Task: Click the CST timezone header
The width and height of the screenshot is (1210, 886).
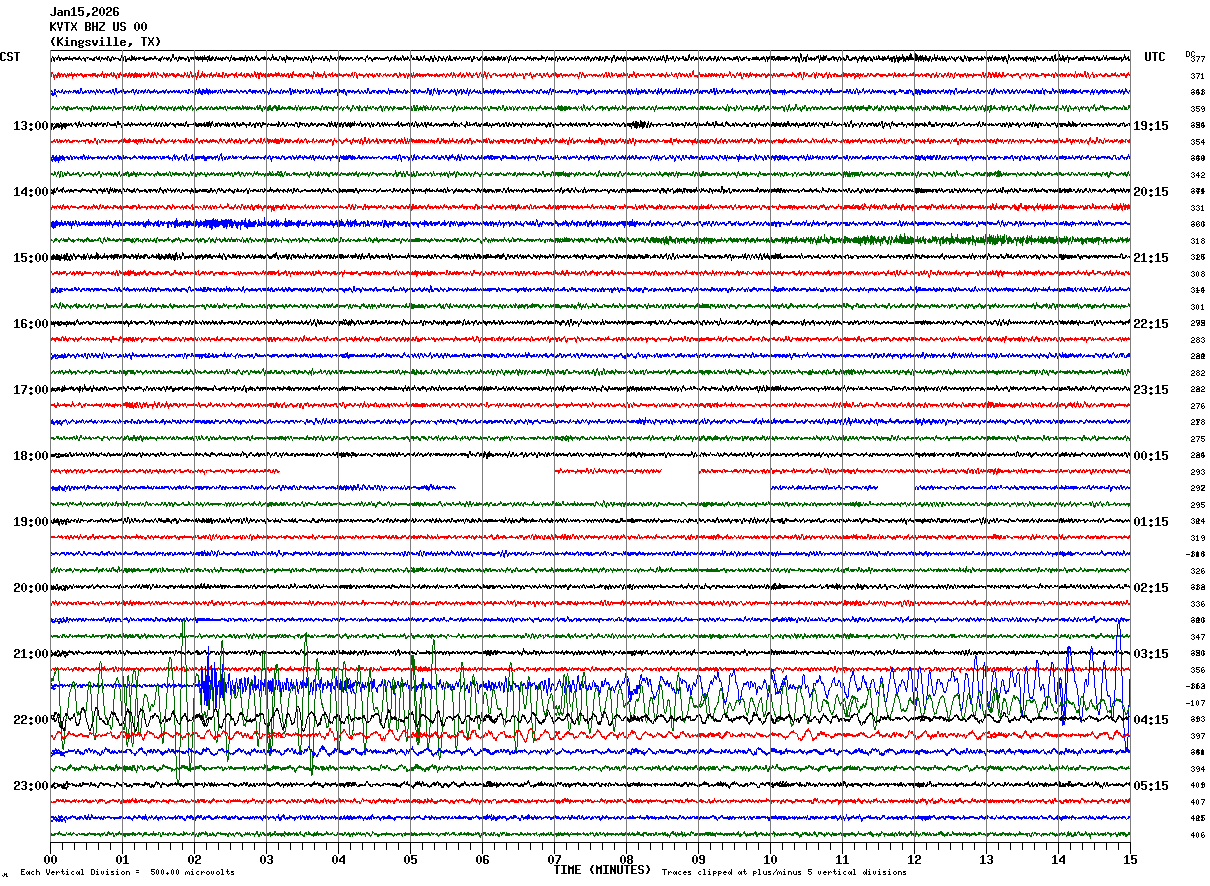Action: [x=10, y=57]
